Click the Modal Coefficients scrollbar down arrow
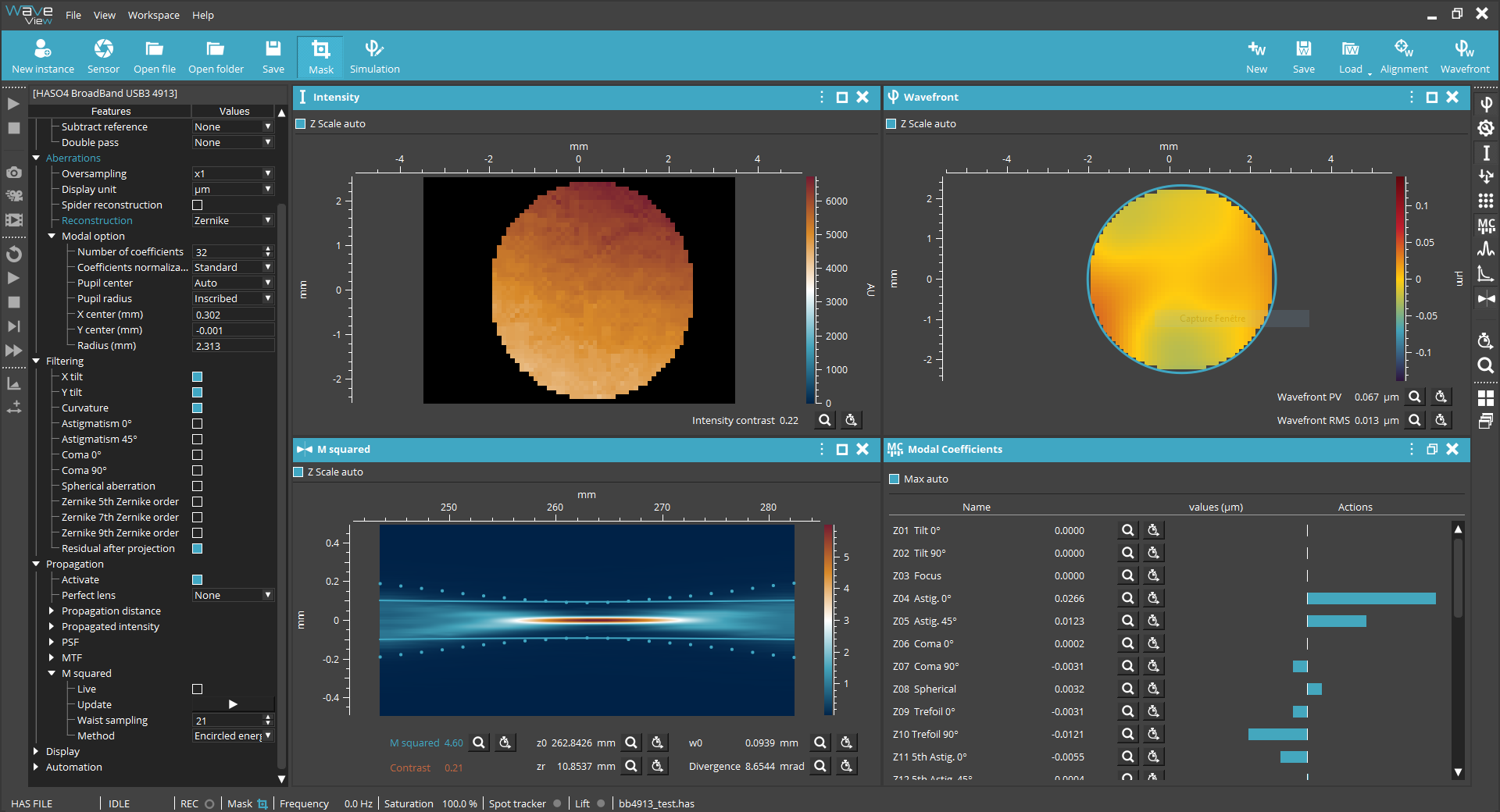 coord(1458,772)
